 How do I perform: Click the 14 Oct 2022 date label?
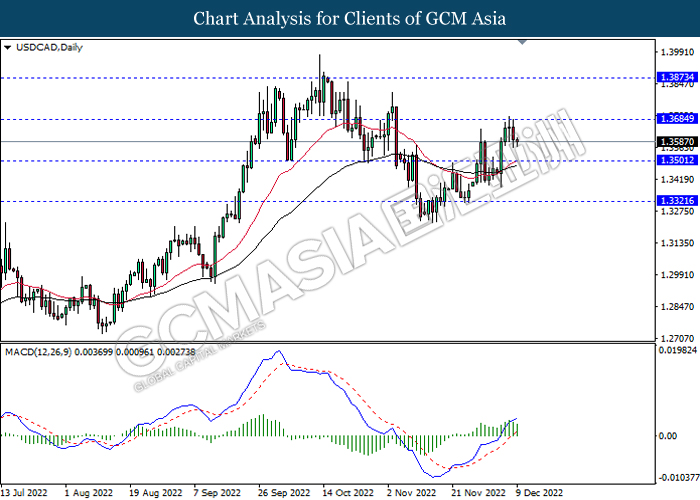(x=348, y=493)
